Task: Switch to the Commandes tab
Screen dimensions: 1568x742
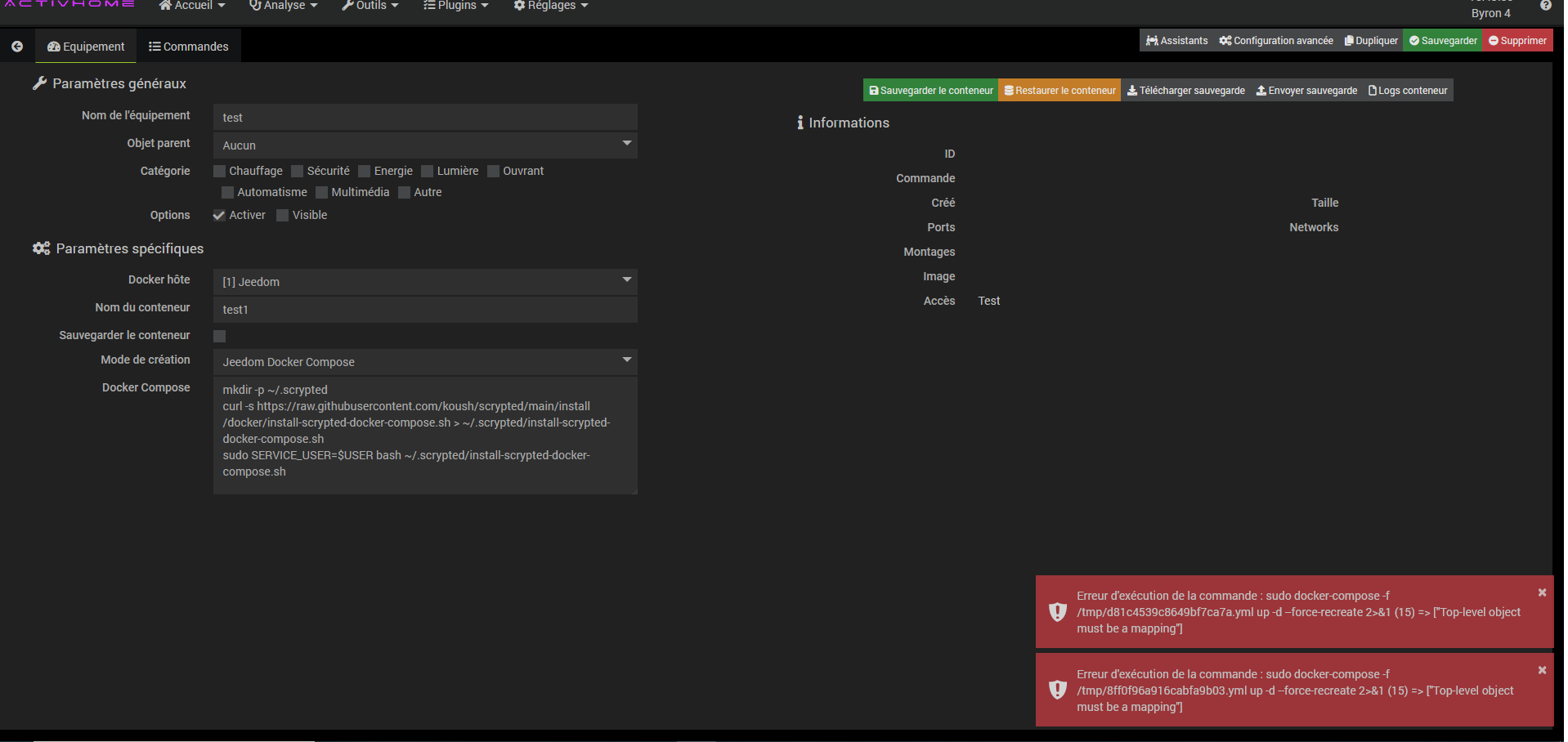Action: tap(189, 47)
